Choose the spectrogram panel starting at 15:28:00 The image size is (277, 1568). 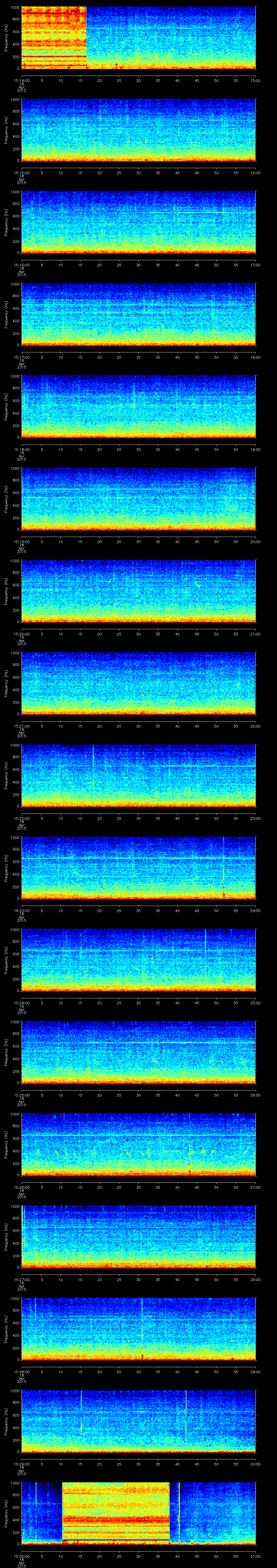(139, 1329)
